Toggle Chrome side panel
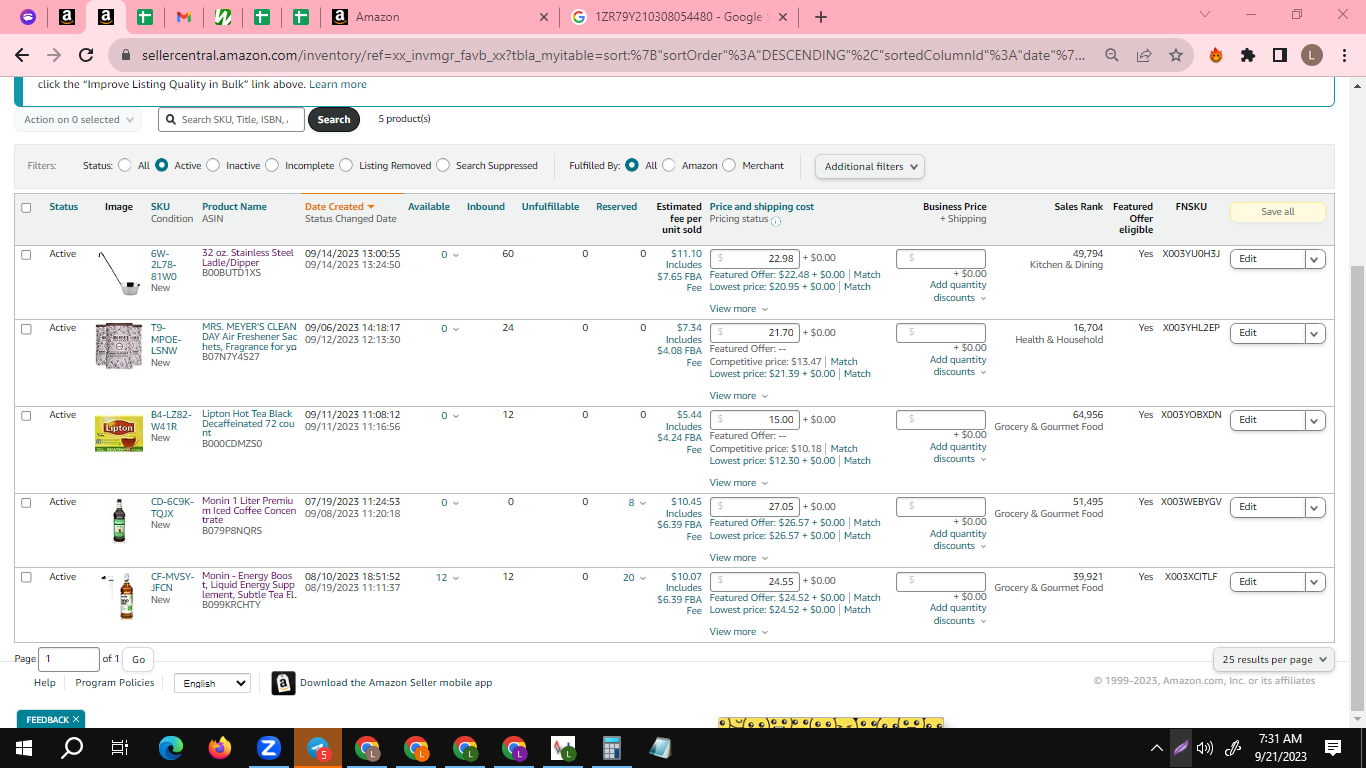This screenshot has width=1366, height=768. pyautogui.click(x=1280, y=56)
